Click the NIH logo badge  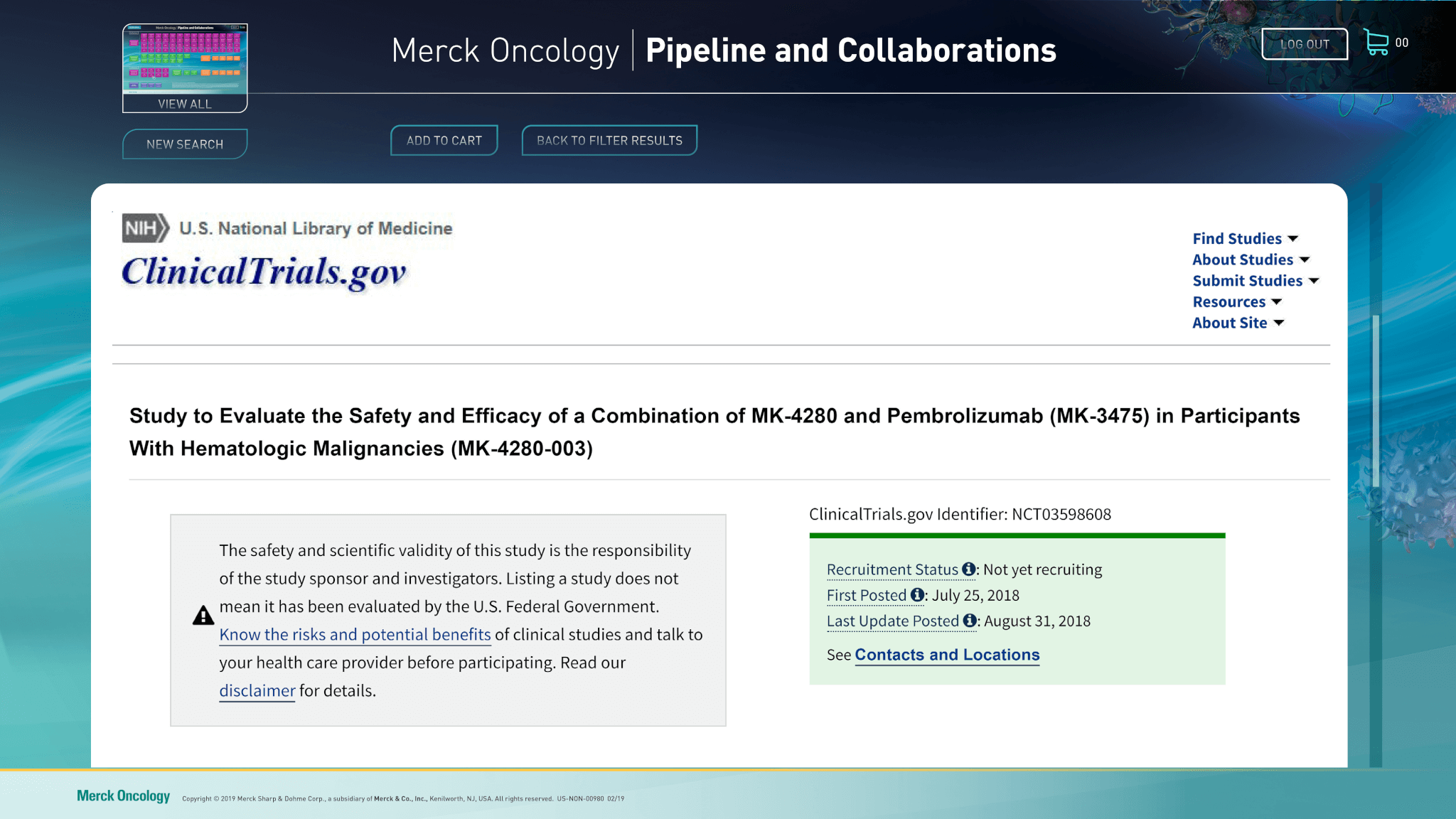point(145,228)
